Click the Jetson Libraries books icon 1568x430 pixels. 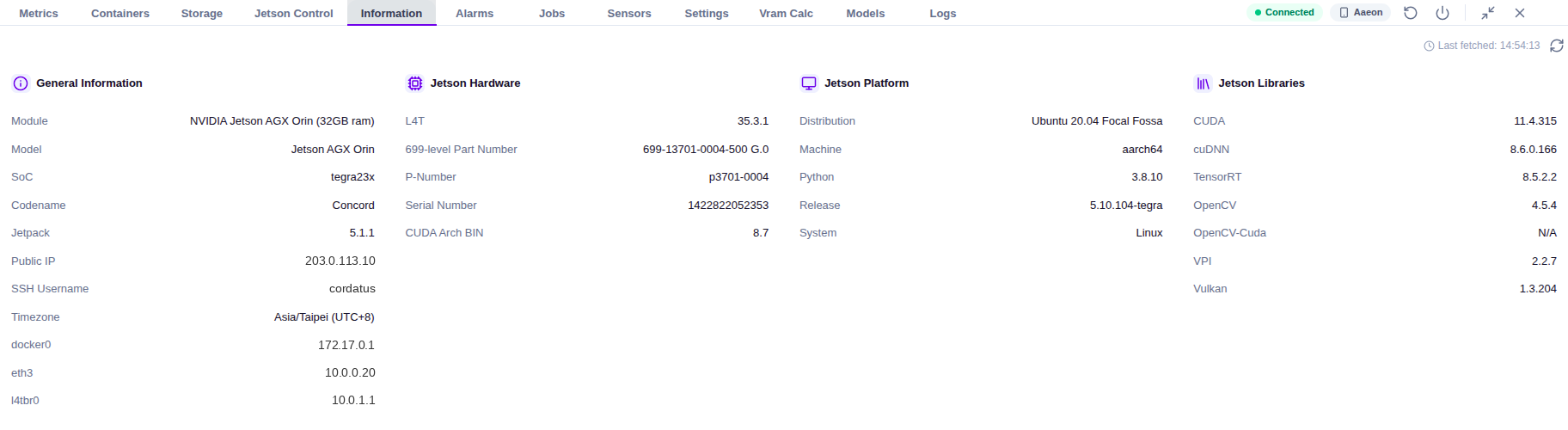[1203, 83]
